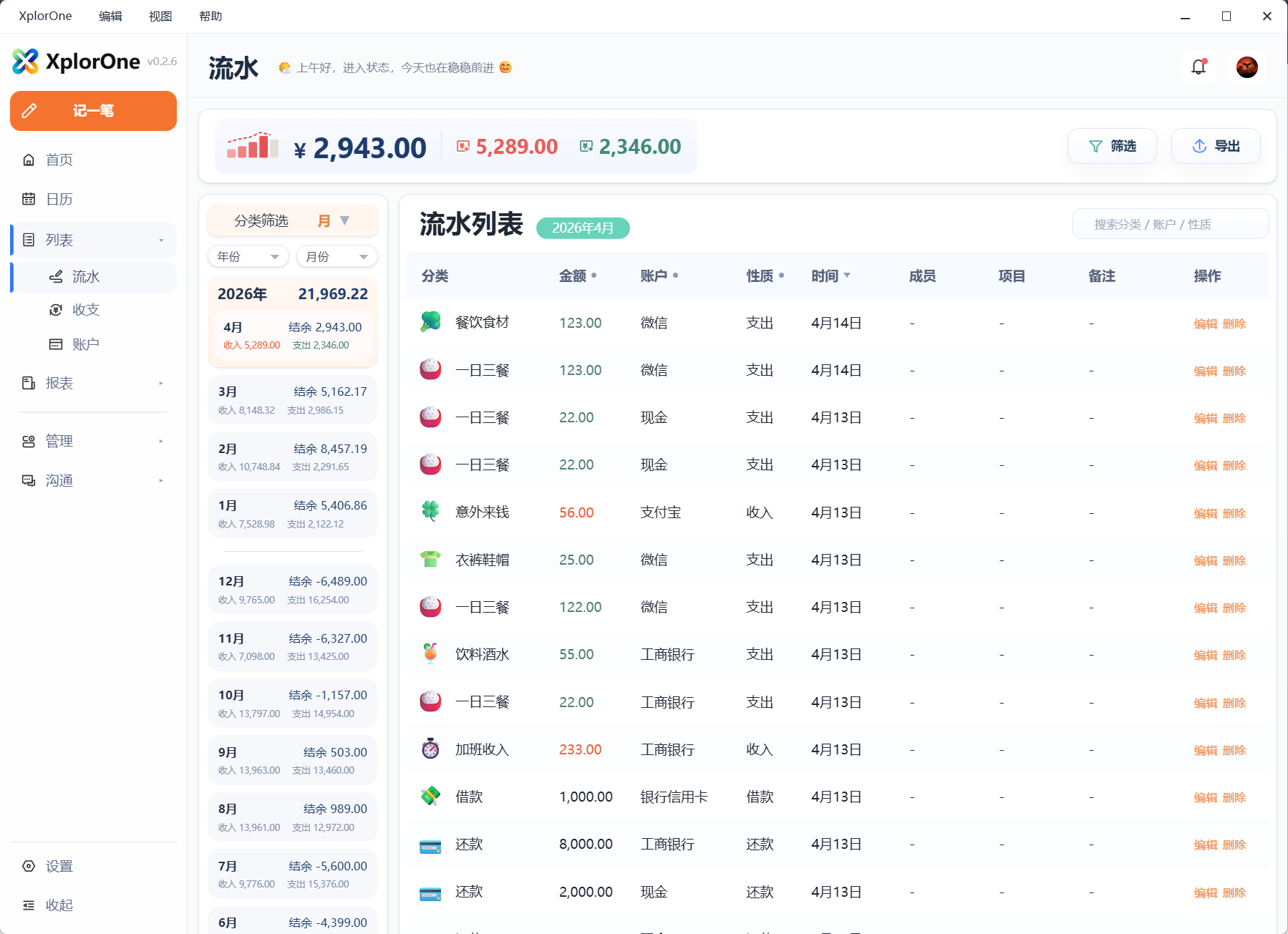The height and width of the screenshot is (934, 1288).
Task: Select the 日历 calendar icon
Action: pos(29,199)
